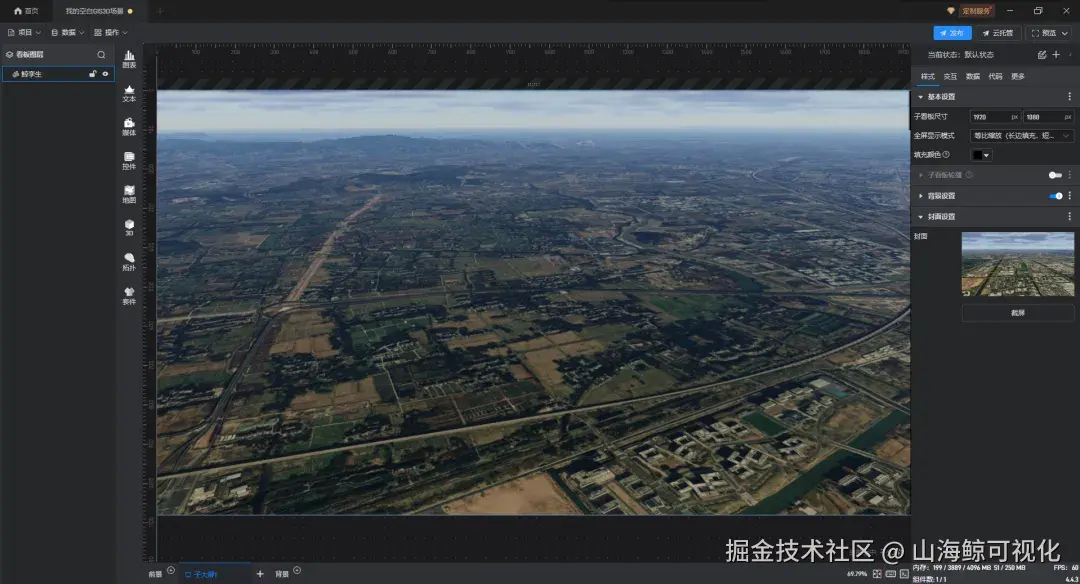The height and width of the screenshot is (584, 1080).
Task: Open the more options of 封面设置
Action: click(x=1069, y=217)
